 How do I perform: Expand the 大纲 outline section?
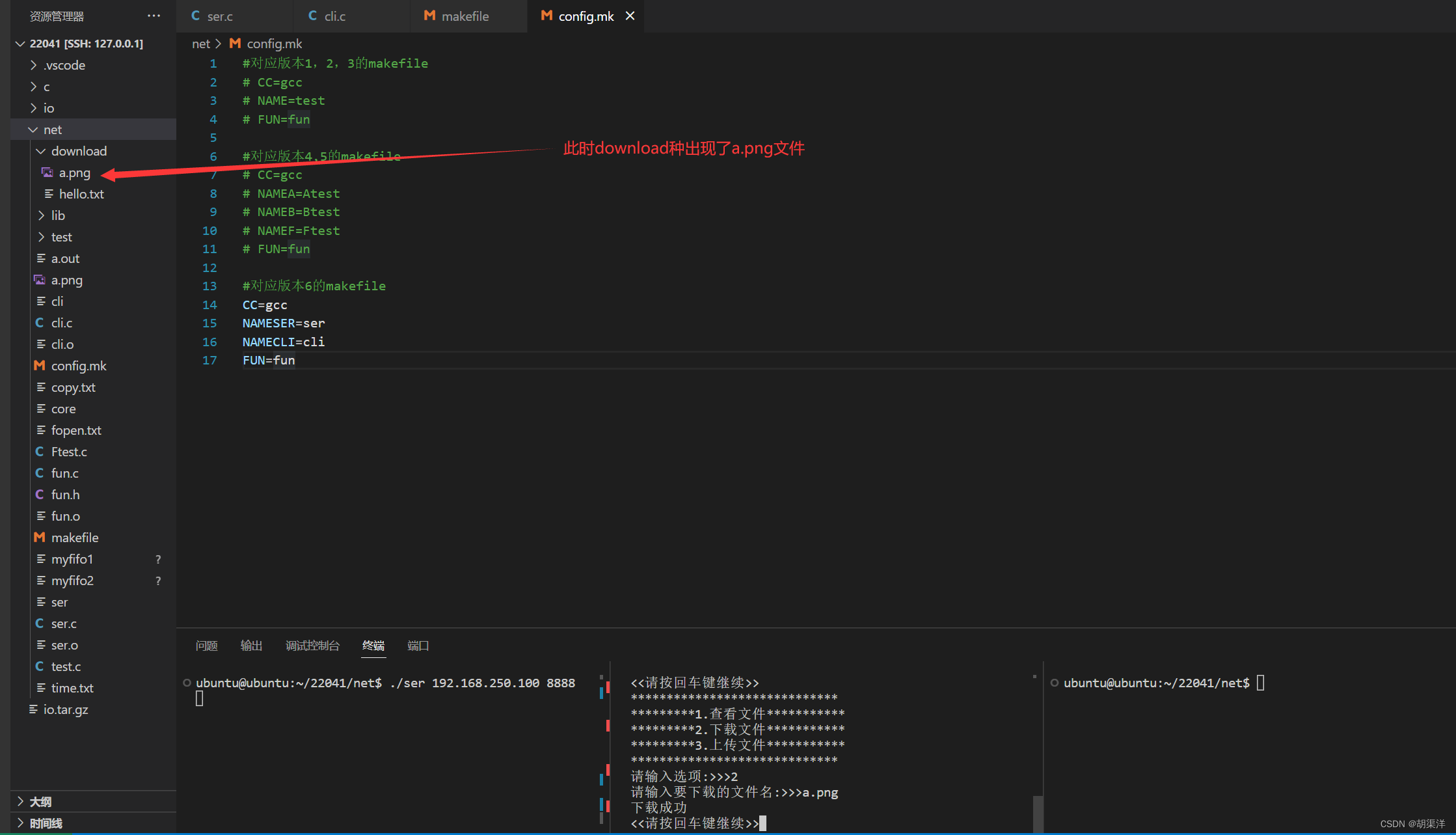click(40, 802)
